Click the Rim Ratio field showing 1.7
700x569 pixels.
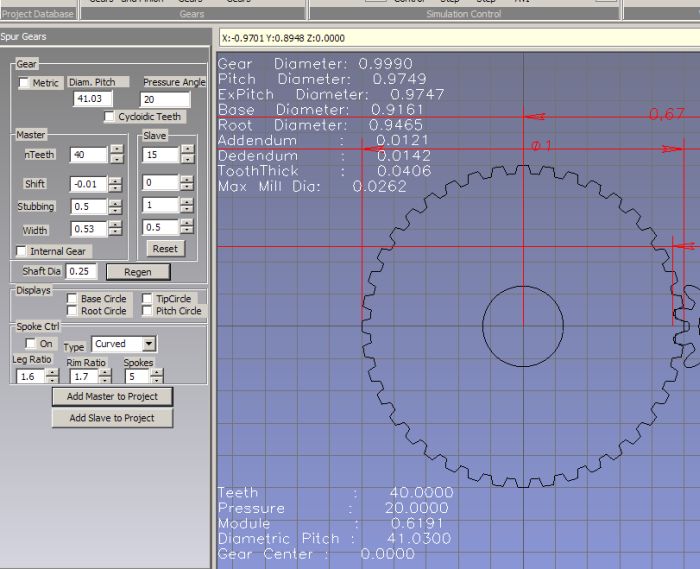pos(84,376)
